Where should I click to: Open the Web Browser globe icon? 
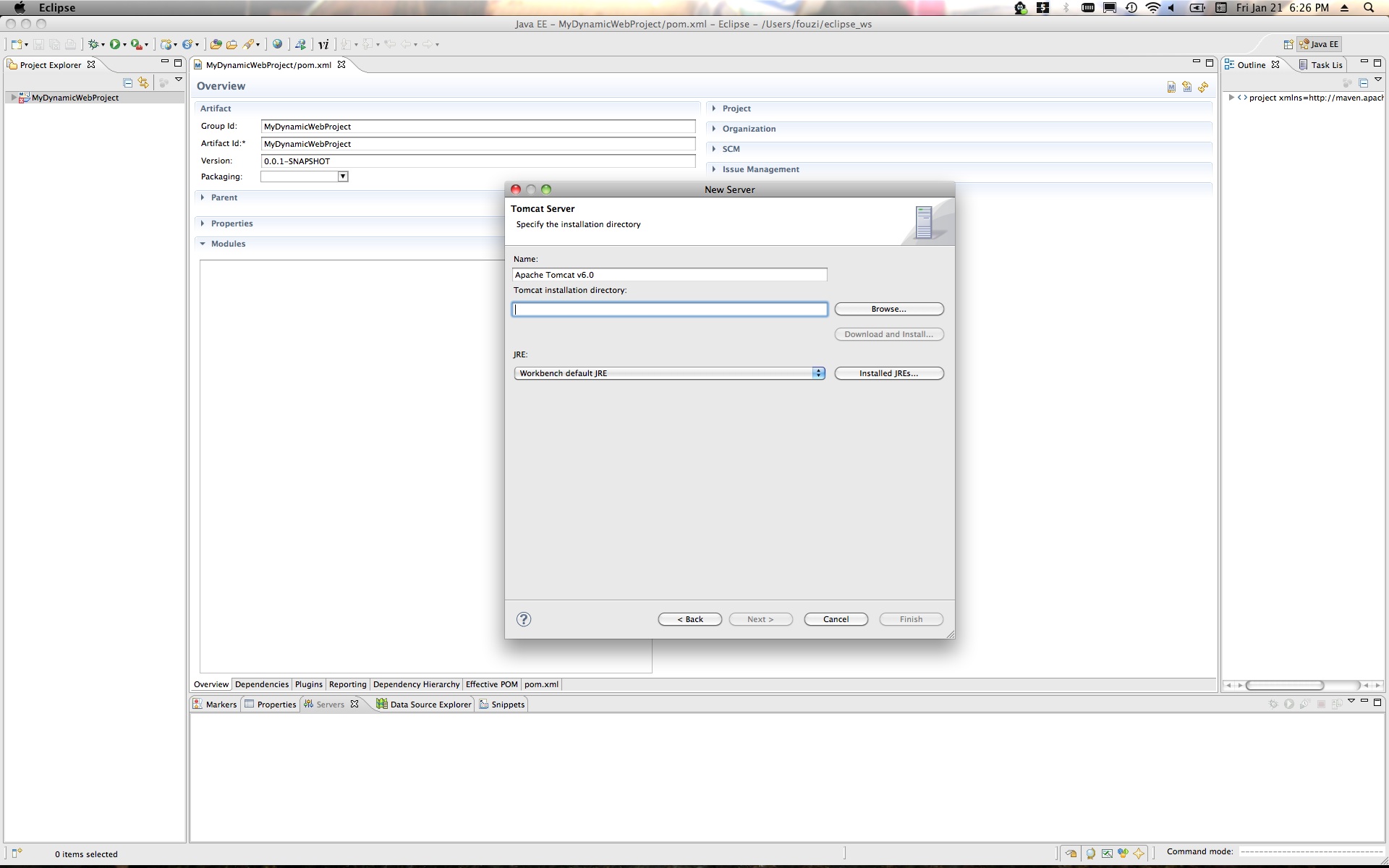[277, 44]
